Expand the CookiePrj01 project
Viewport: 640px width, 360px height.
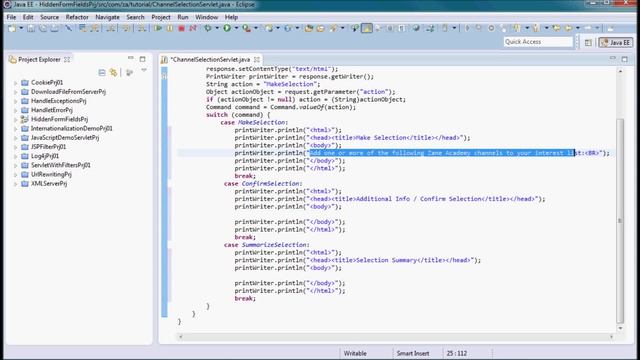[16, 83]
